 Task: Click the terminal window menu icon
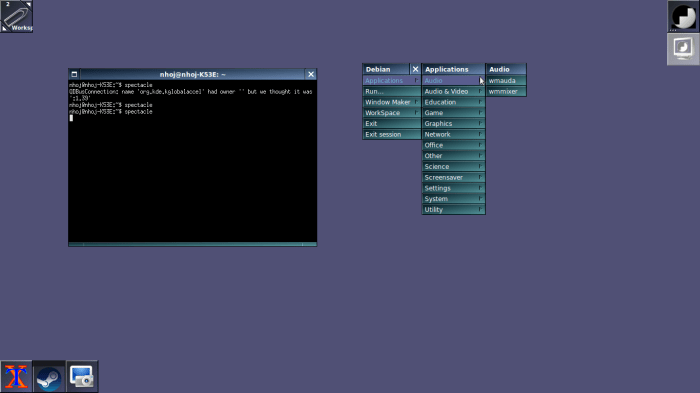(75, 74)
